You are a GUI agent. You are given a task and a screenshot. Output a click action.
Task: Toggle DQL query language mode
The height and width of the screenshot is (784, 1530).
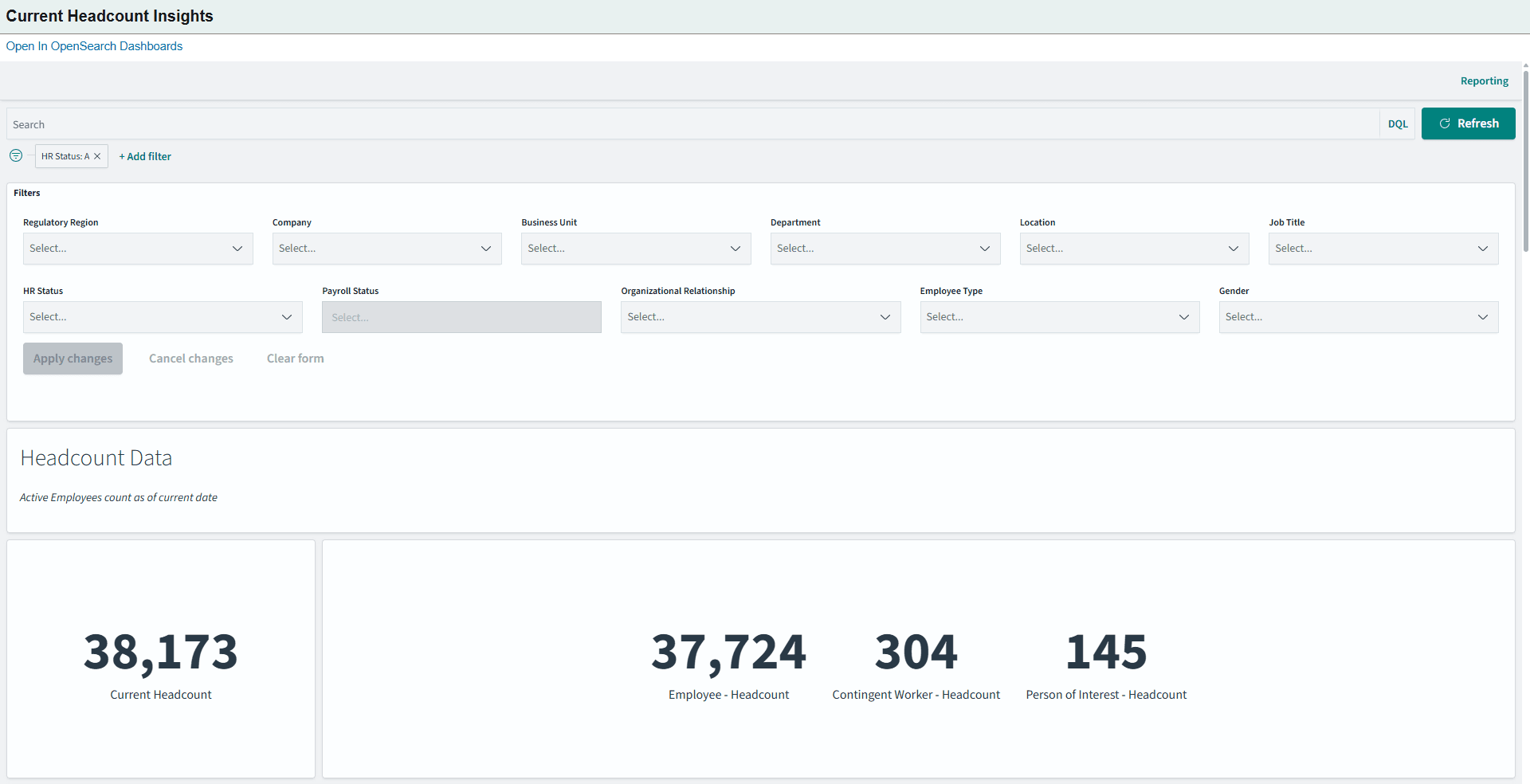[x=1398, y=123]
